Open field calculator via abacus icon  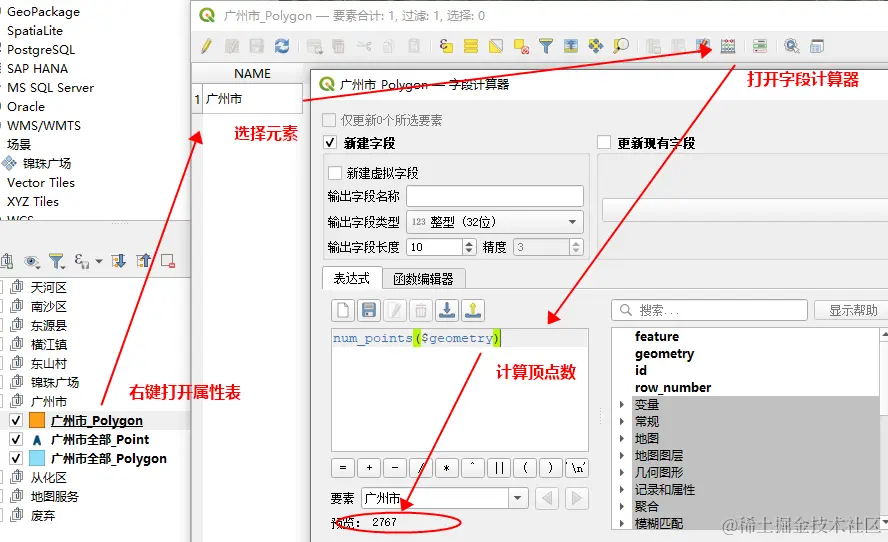[728, 46]
